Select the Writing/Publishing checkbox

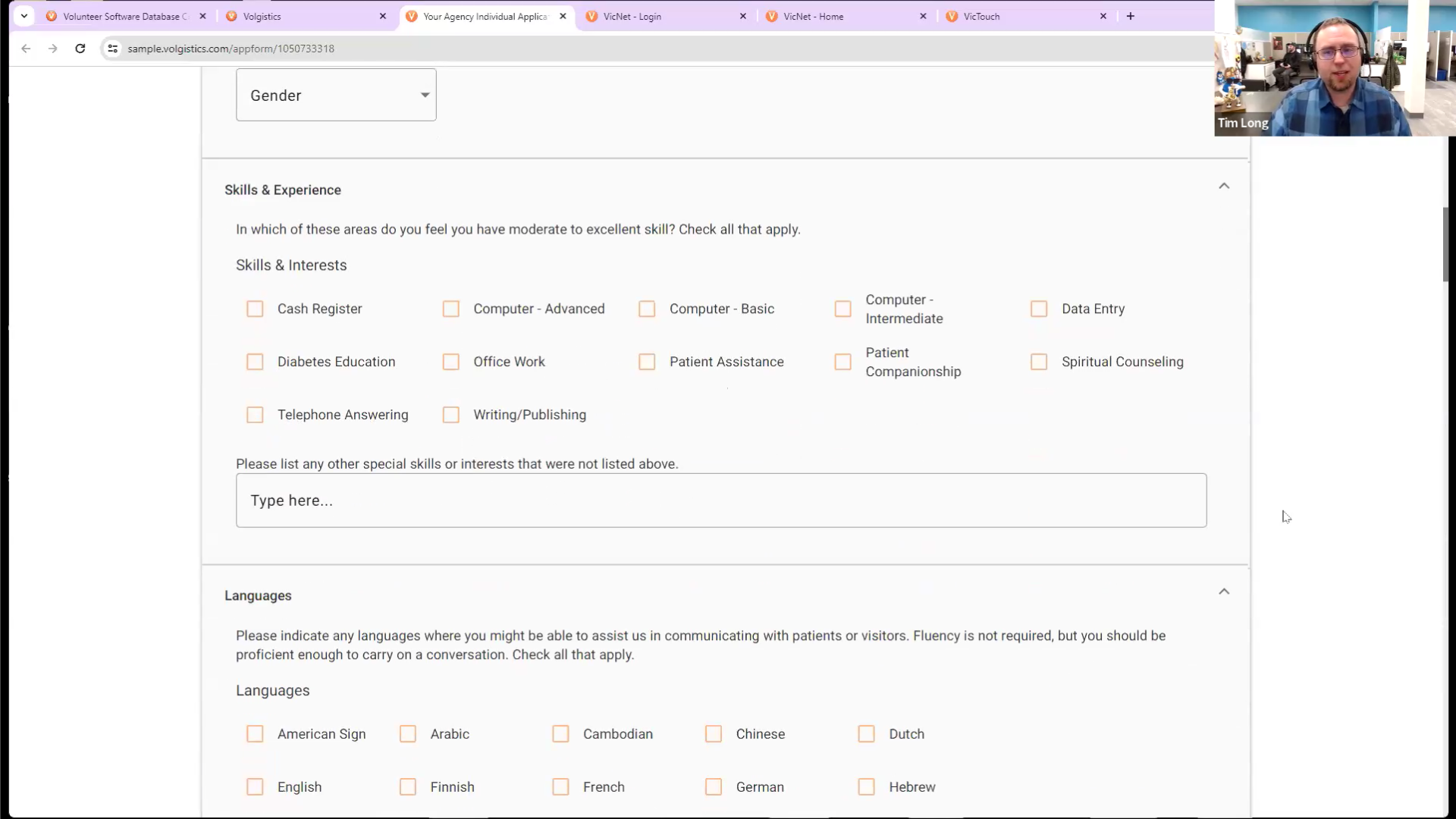451,415
